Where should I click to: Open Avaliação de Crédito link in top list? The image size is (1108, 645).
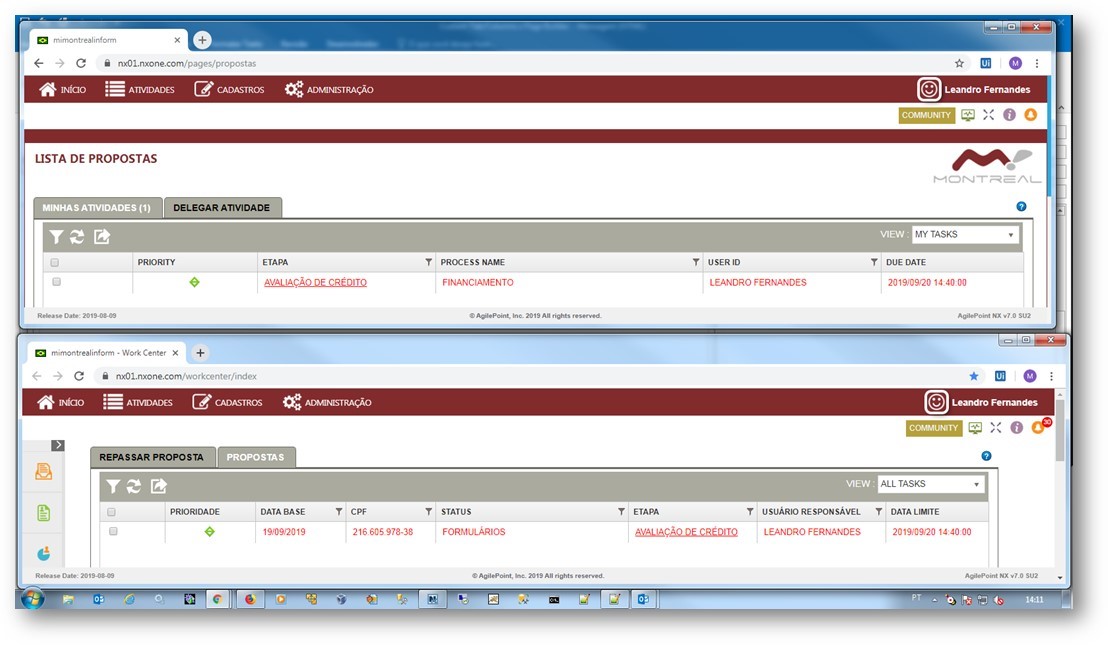315,283
